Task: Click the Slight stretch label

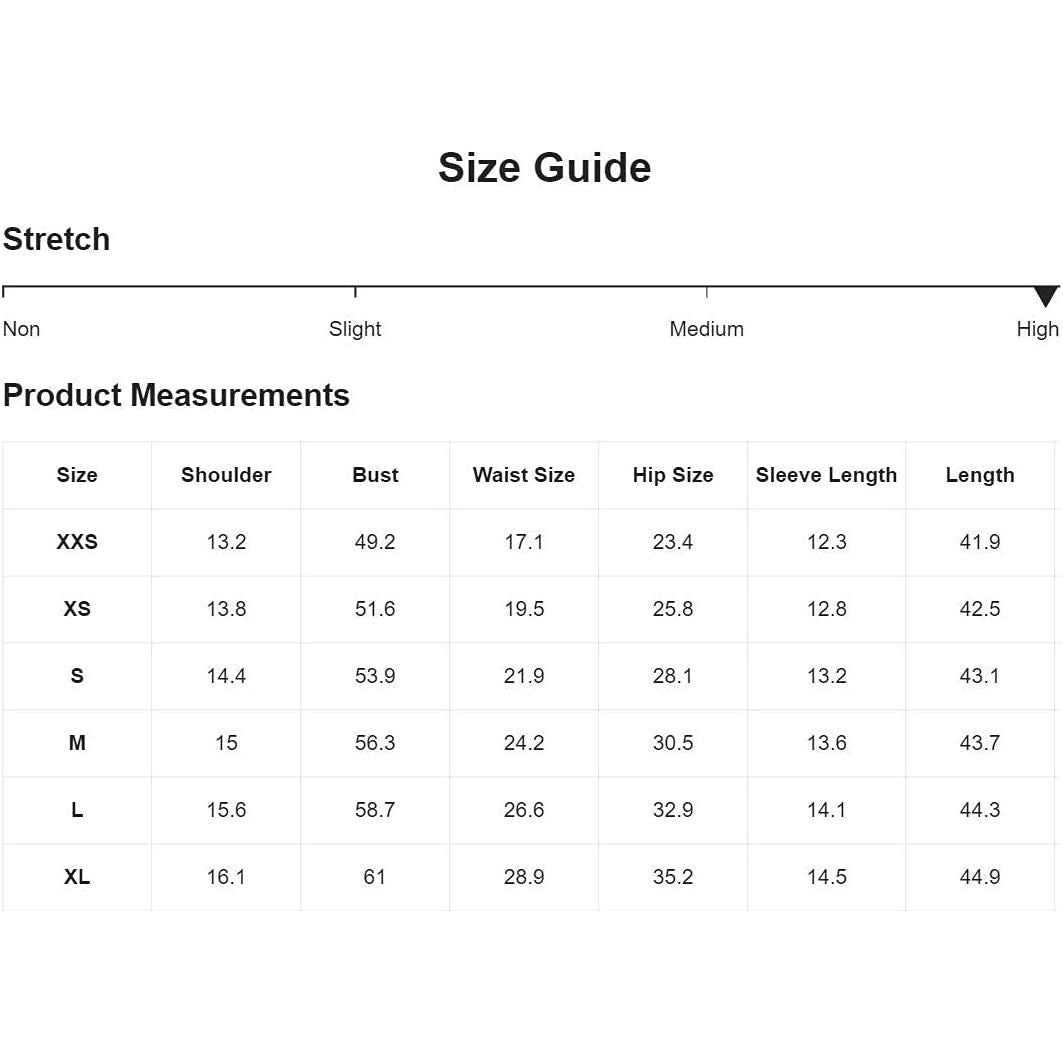Action: 355,329
